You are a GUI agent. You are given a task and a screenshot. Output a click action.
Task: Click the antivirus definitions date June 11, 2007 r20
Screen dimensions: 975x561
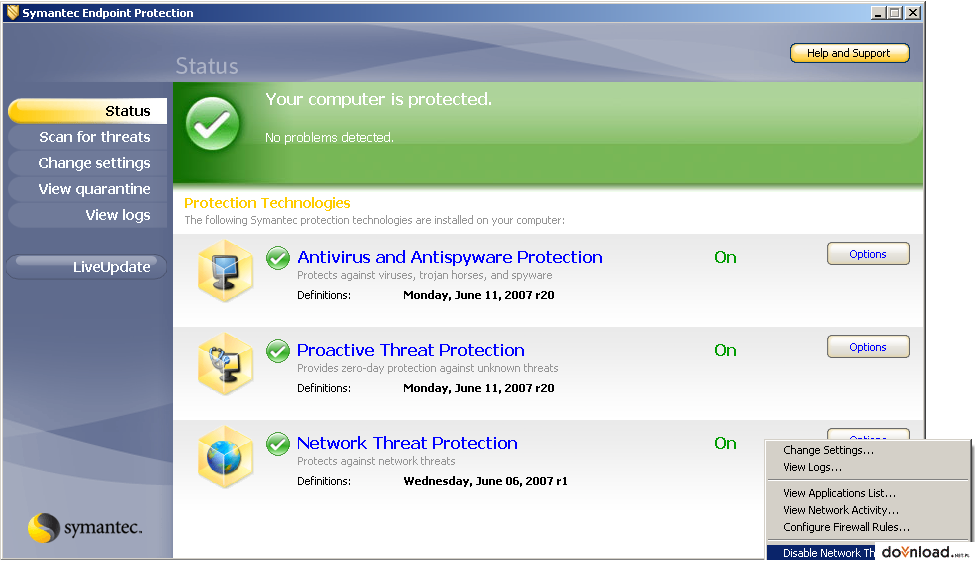click(479, 295)
